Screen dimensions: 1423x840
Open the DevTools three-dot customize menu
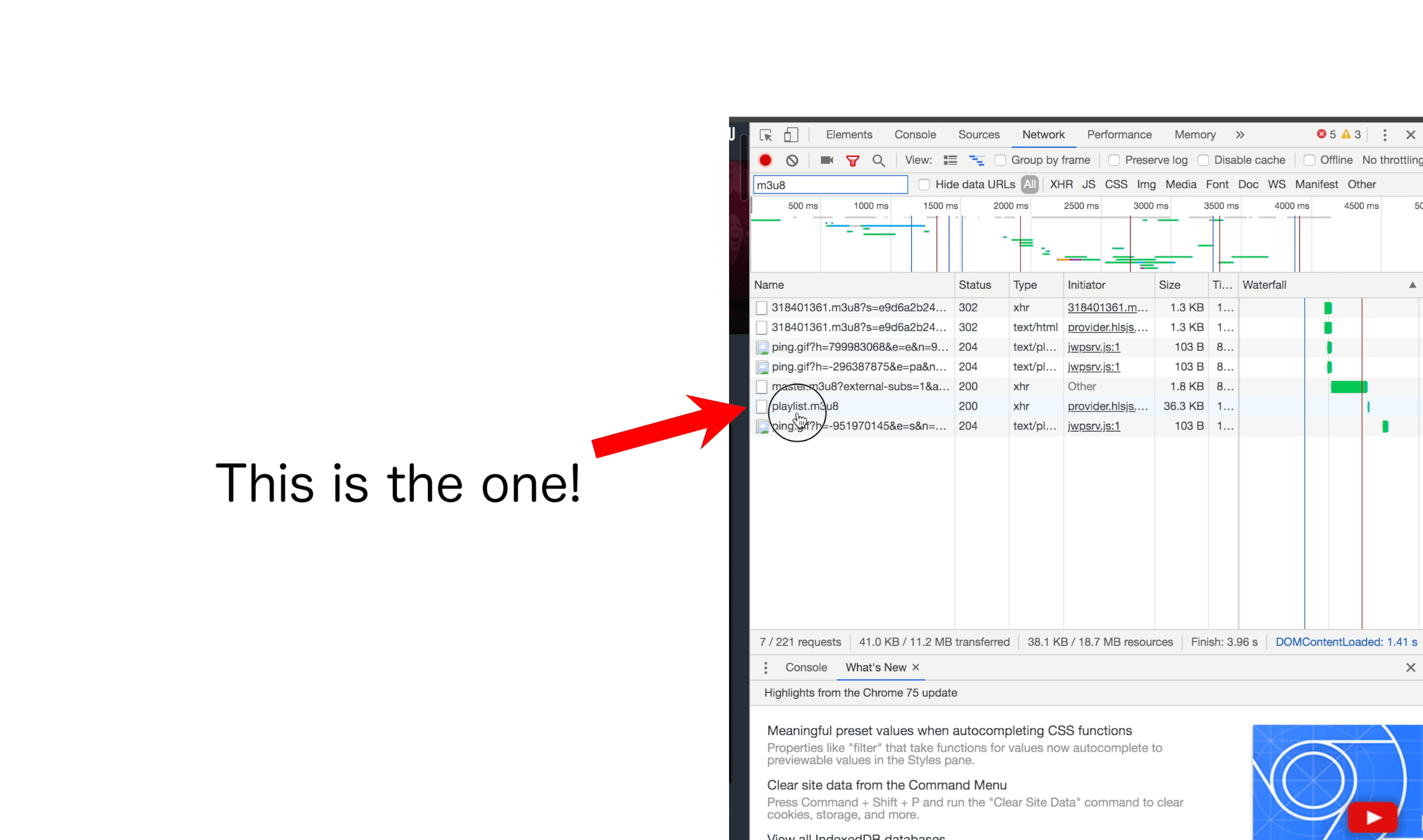[x=1385, y=135]
